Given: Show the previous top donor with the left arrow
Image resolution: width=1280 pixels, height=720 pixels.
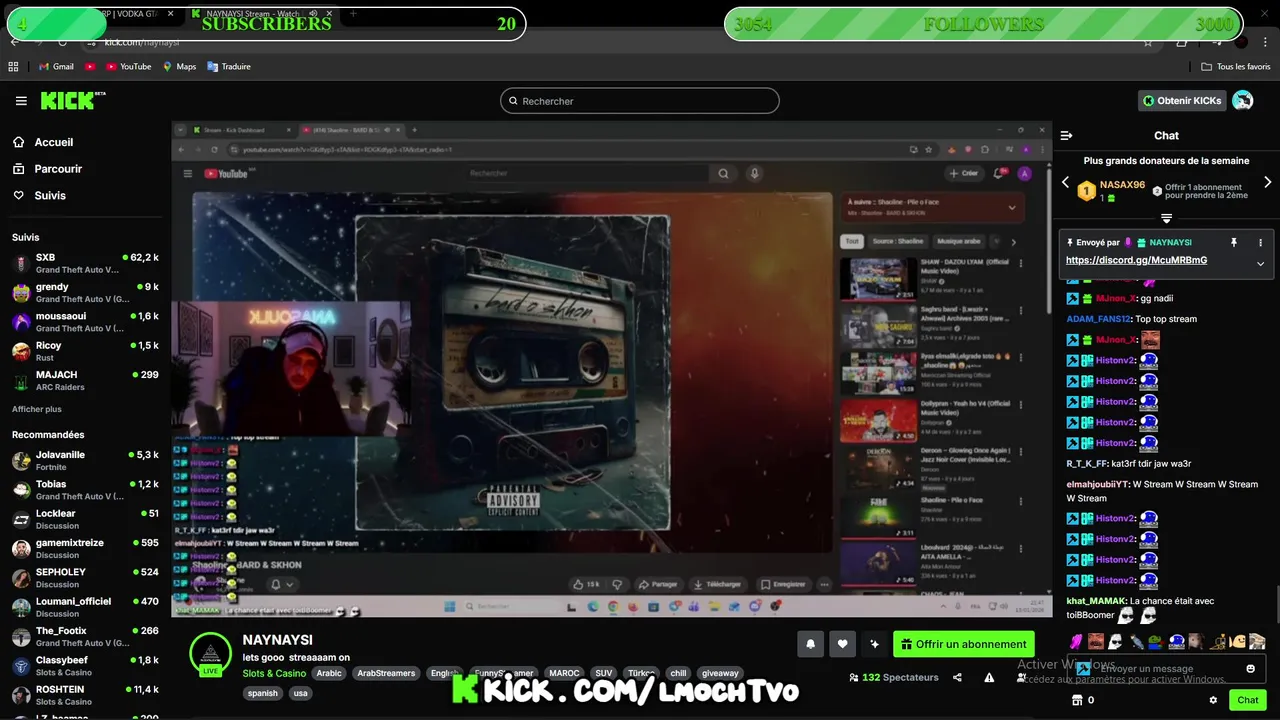Looking at the screenshot, I should [1065, 183].
